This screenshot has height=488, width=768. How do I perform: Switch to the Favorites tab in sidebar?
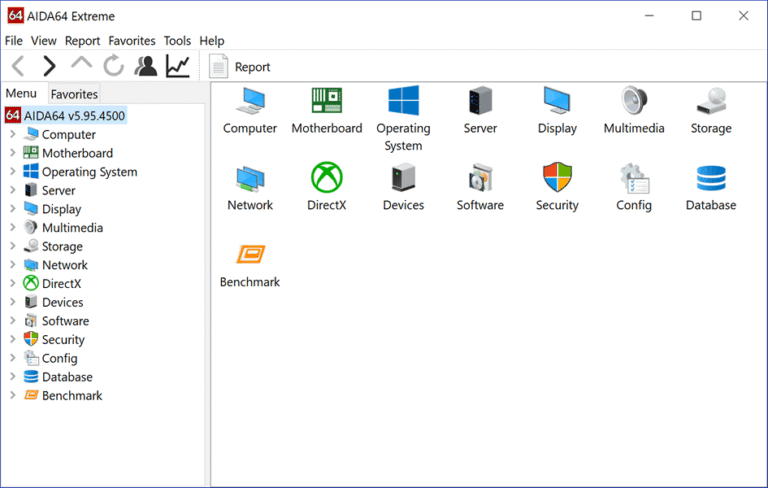[x=74, y=94]
